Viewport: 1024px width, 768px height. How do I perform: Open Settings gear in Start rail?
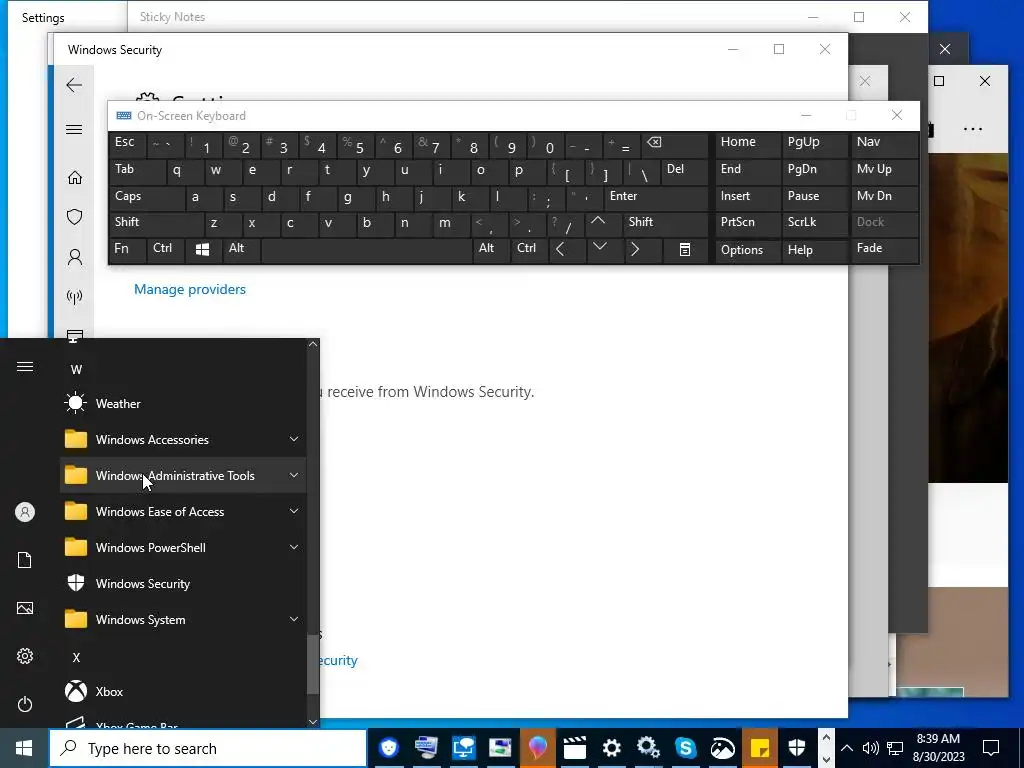point(25,656)
